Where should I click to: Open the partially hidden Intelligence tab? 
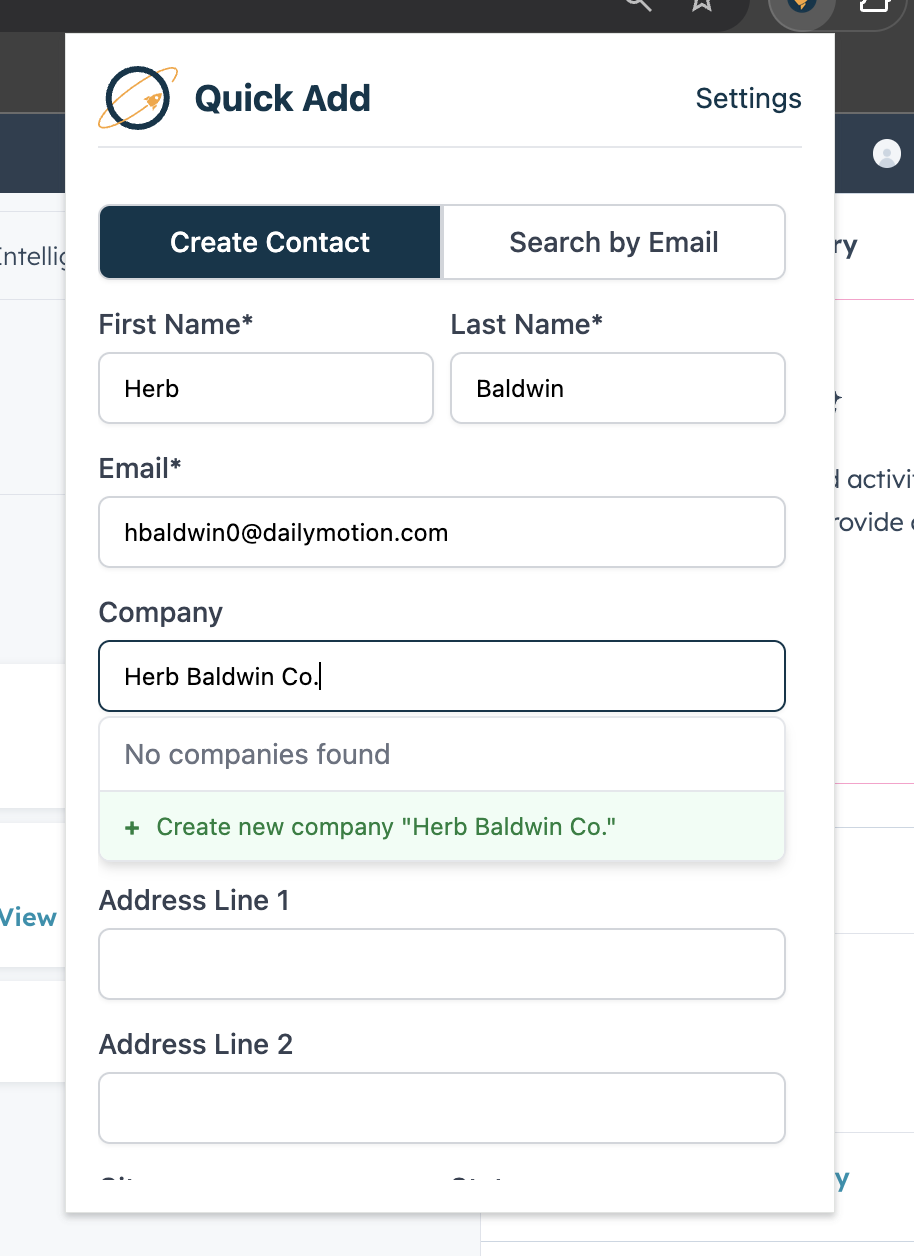point(32,257)
